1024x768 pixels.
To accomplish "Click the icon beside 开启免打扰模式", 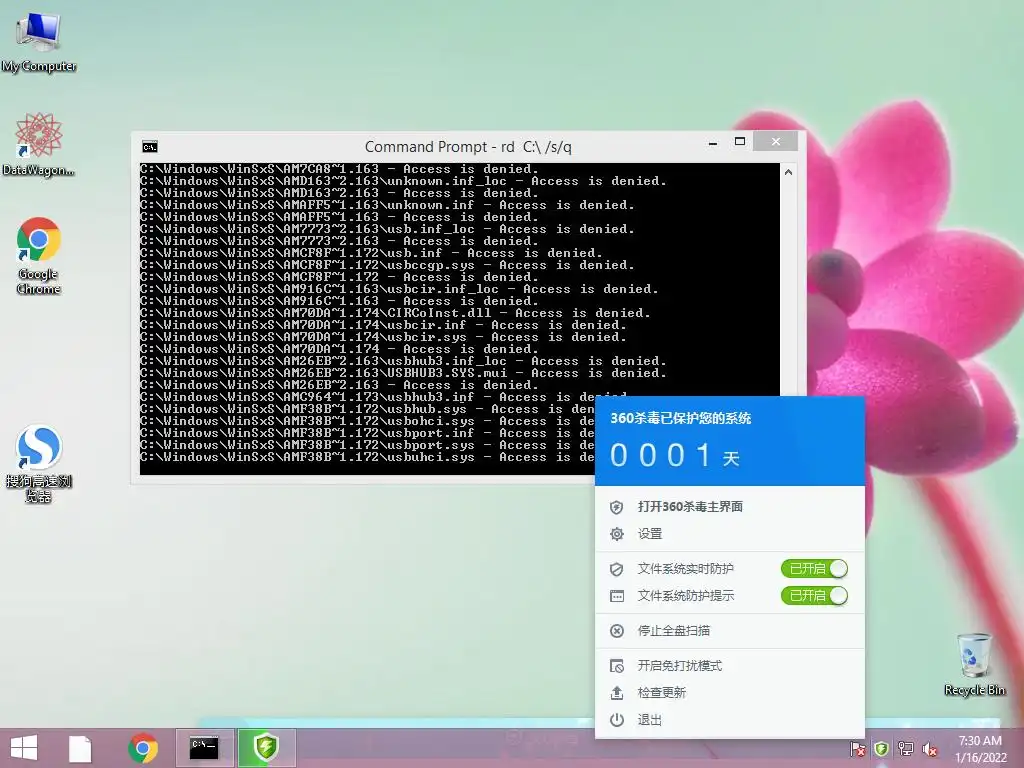I will click(x=616, y=665).
